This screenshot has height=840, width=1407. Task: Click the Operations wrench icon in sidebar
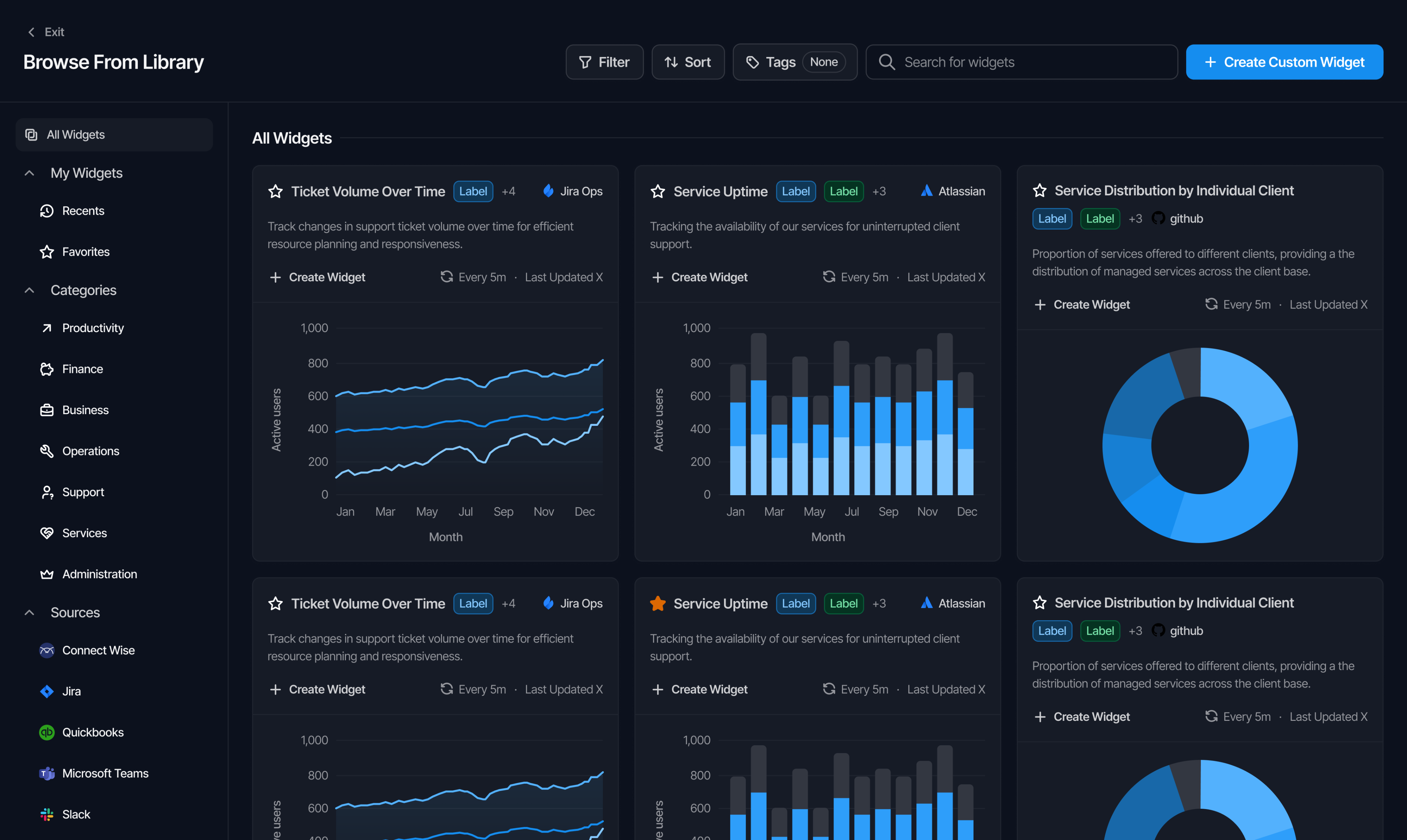[47, 451]
